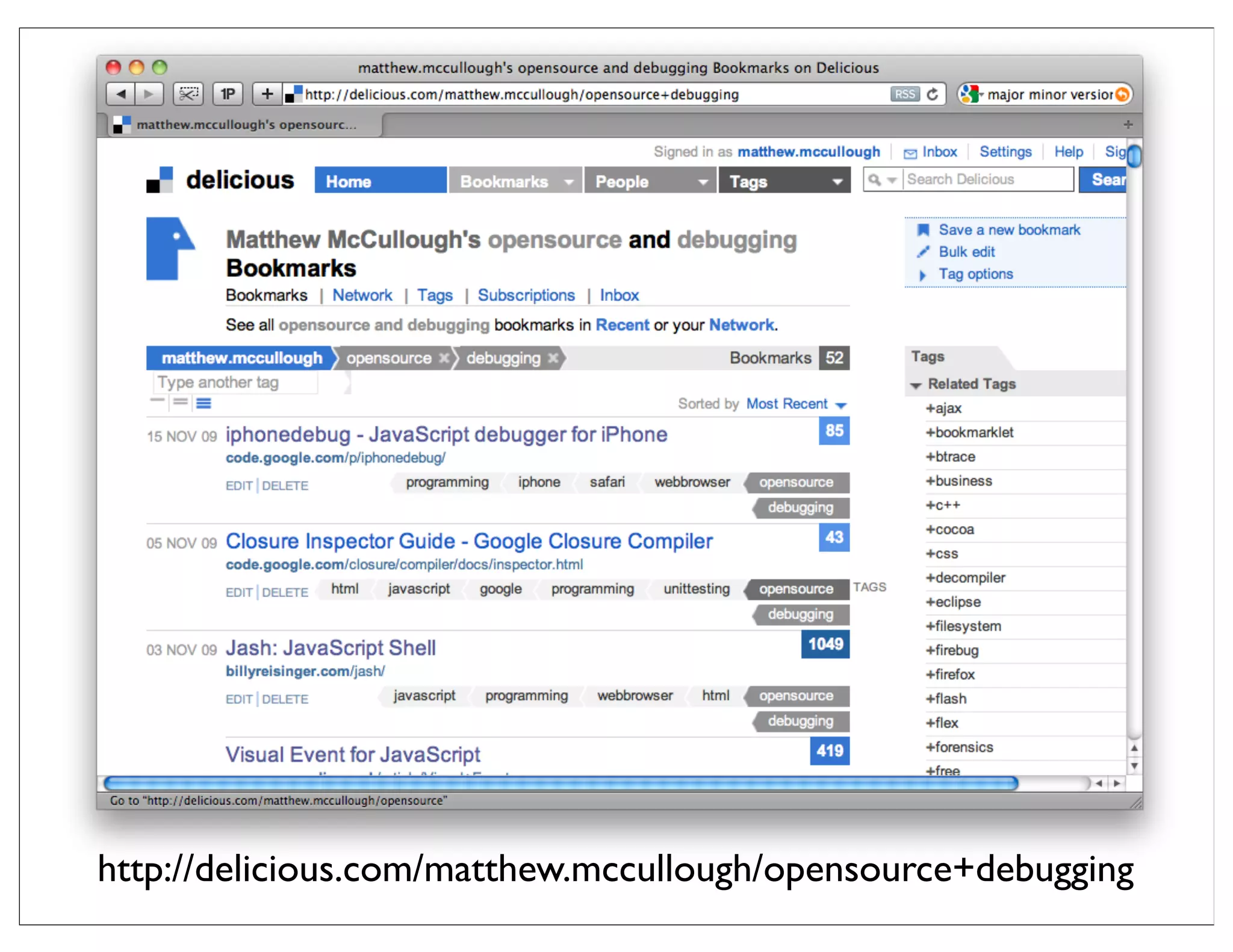
Task: Open iphonedebug JavaScript debugger bookmark title
Action: click(446, 435)
